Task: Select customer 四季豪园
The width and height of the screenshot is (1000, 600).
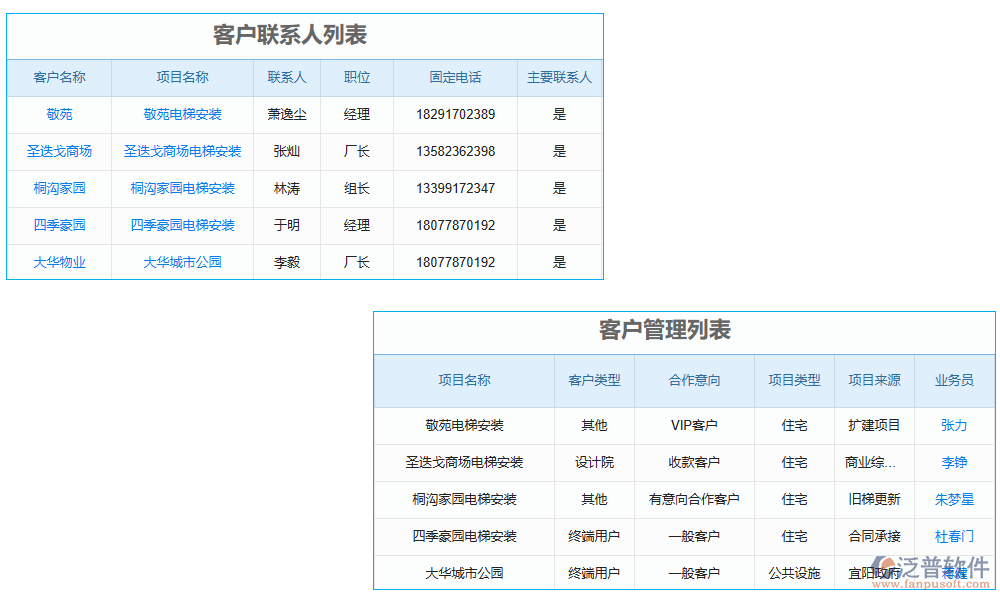Action: click(58, 225)
